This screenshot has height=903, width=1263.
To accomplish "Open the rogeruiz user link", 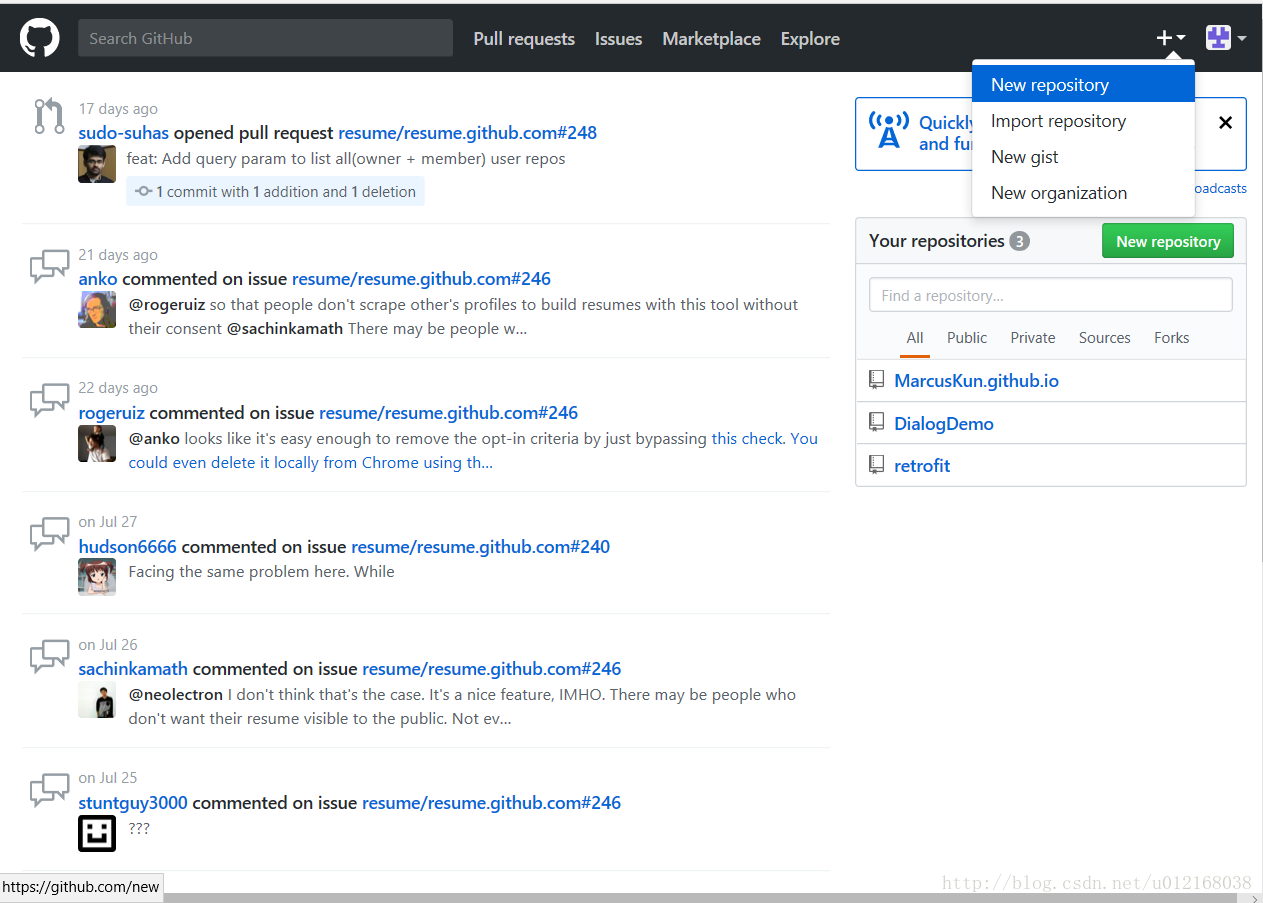I will [x=112, y=413].
